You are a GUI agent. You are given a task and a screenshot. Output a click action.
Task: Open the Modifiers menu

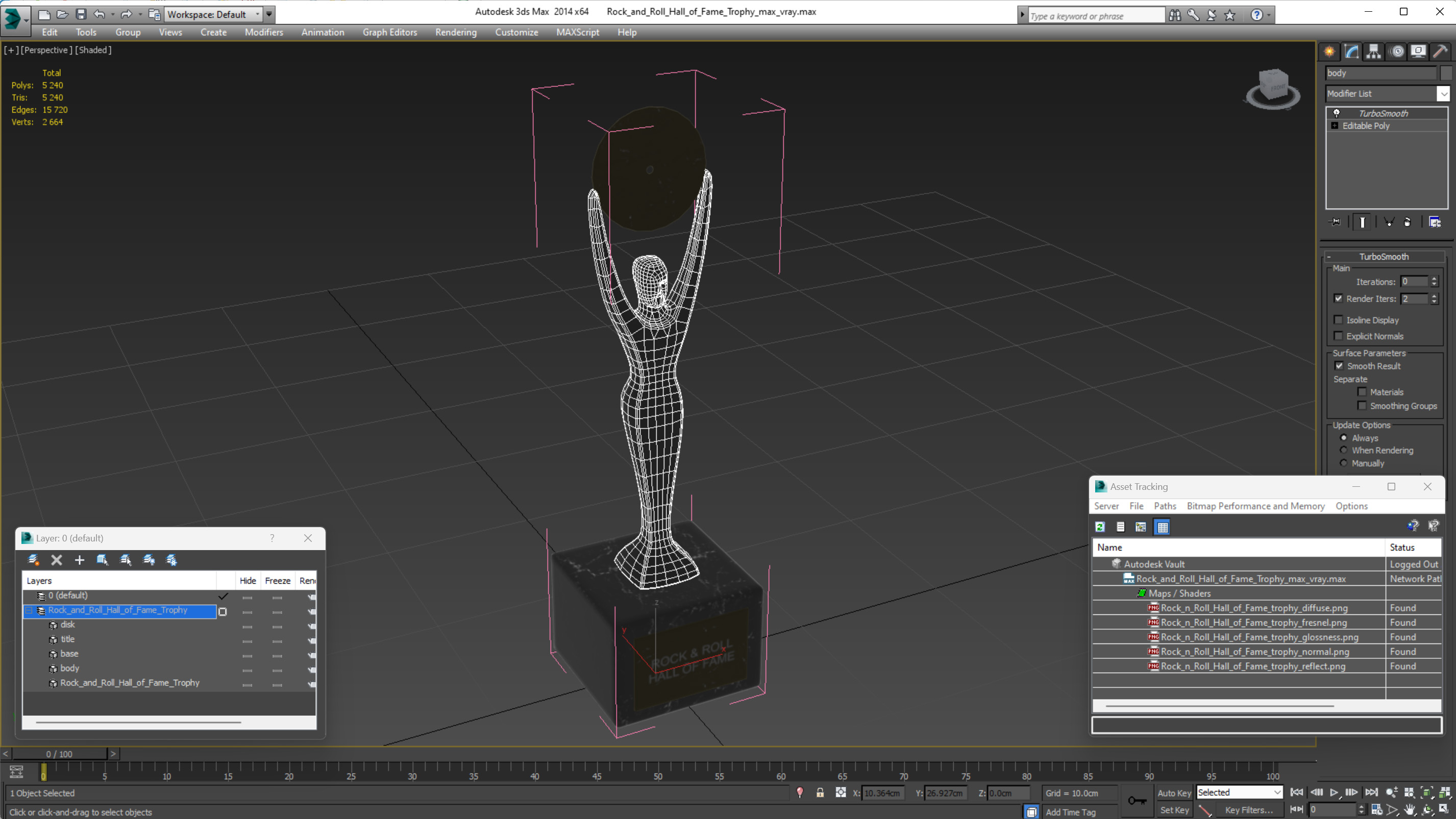pos(264,32)
